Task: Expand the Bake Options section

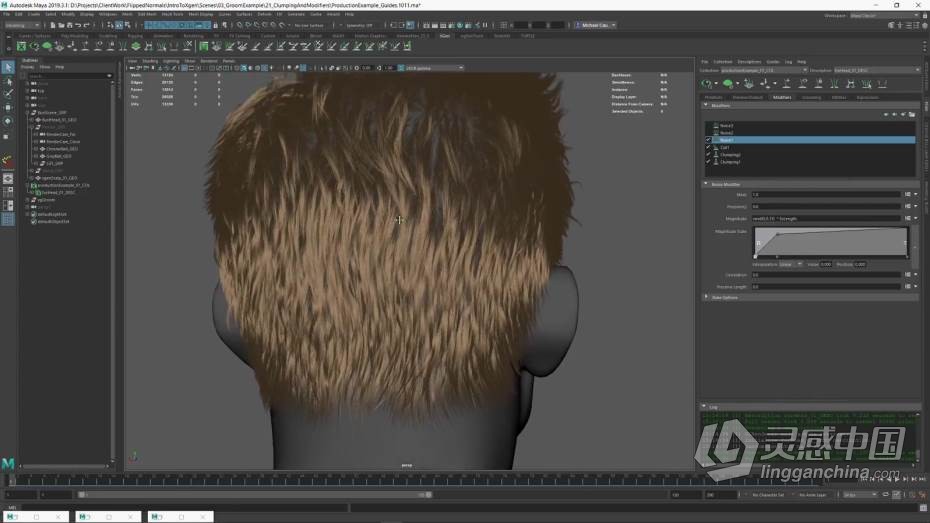Action: pyautogui.click(x=706, y=297)
